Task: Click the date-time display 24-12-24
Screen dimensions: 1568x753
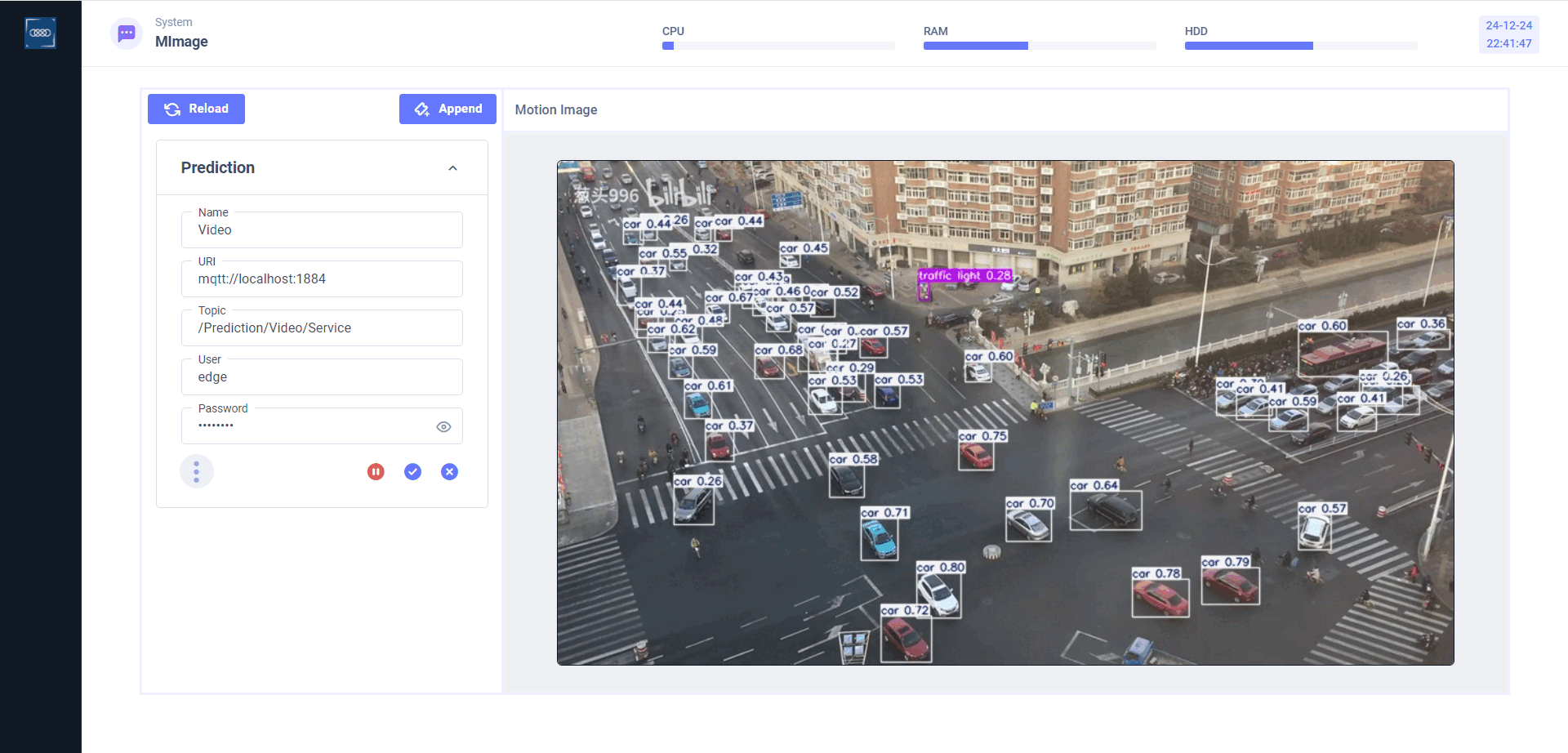Action: tap(1508, 34)
